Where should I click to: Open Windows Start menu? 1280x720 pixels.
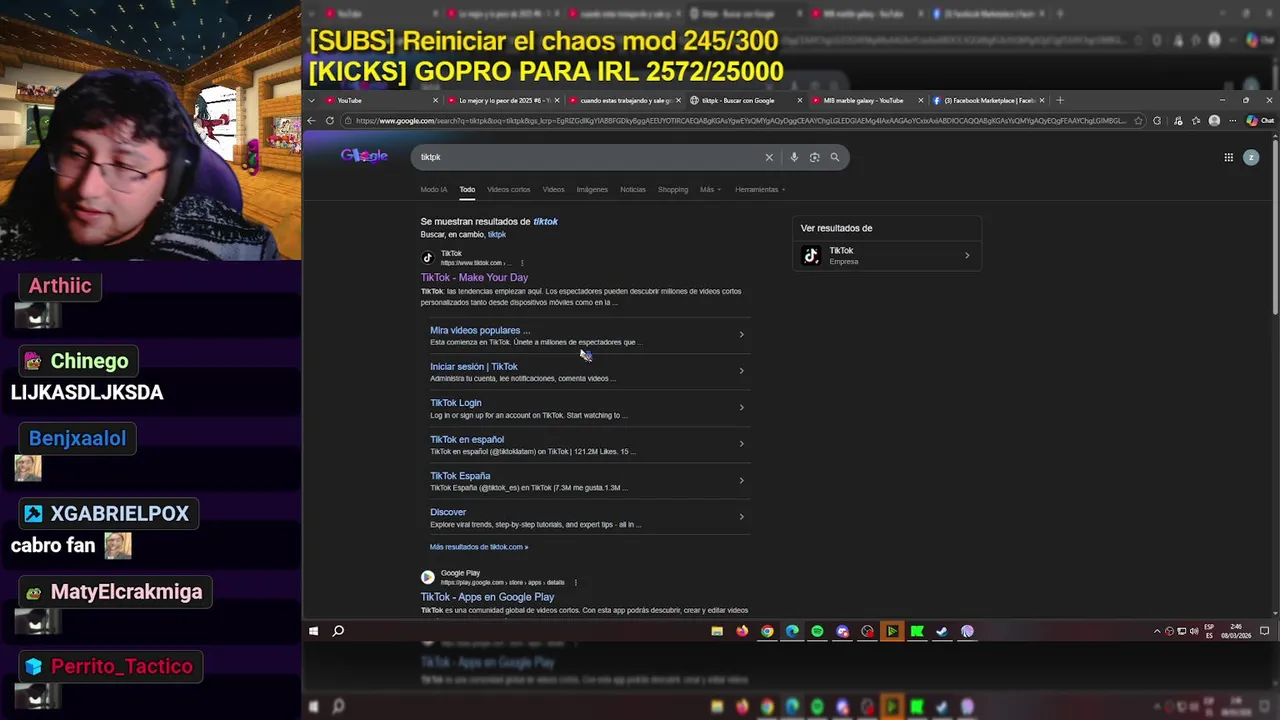click(313, 631)
